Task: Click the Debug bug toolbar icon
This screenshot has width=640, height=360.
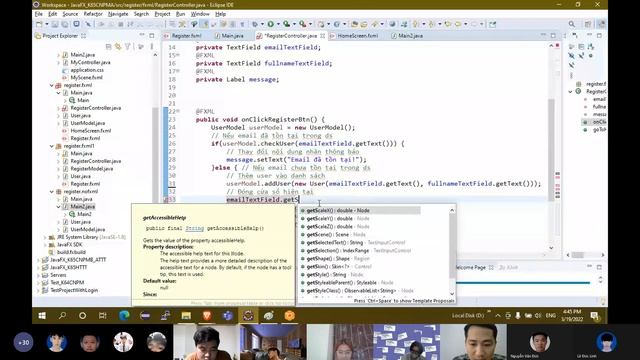Action: [254, 24]
